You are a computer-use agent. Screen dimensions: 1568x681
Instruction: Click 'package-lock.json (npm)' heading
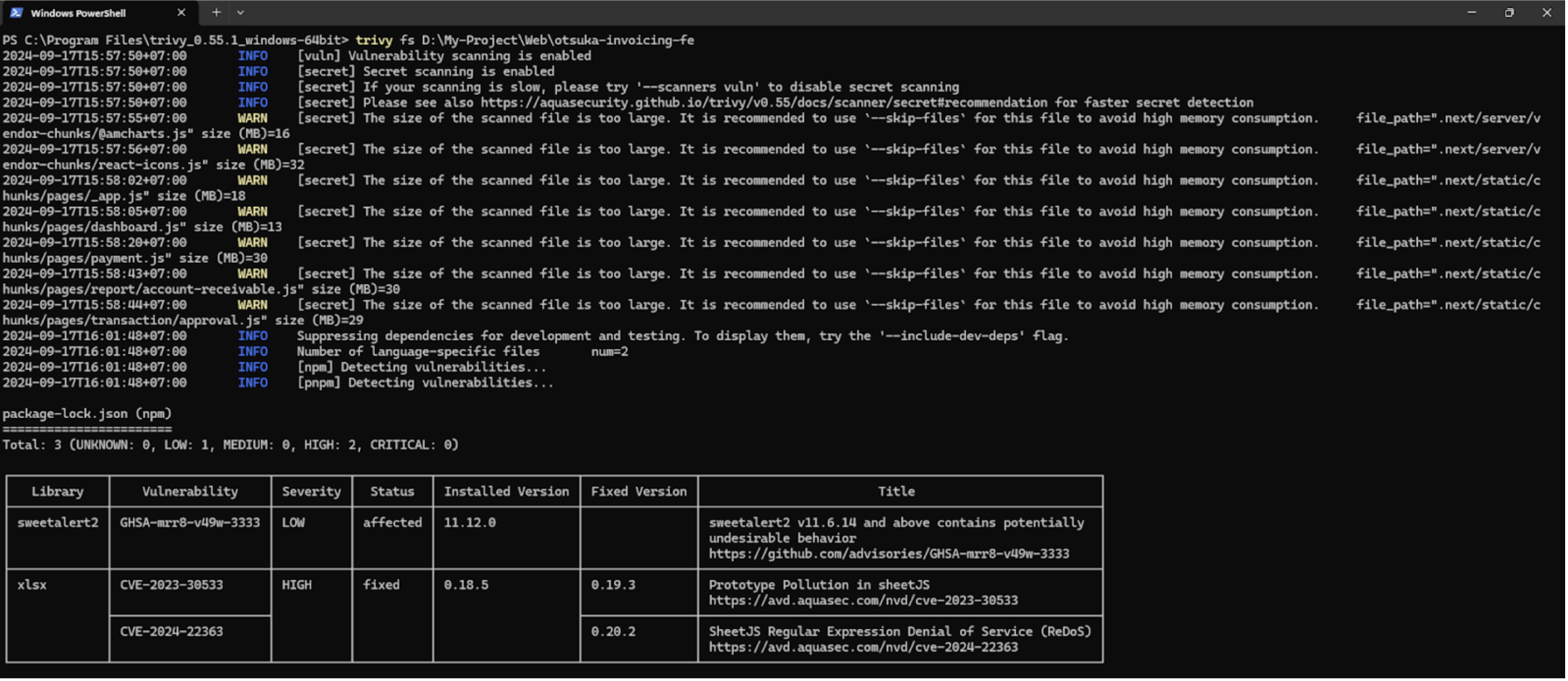point(87,414)
